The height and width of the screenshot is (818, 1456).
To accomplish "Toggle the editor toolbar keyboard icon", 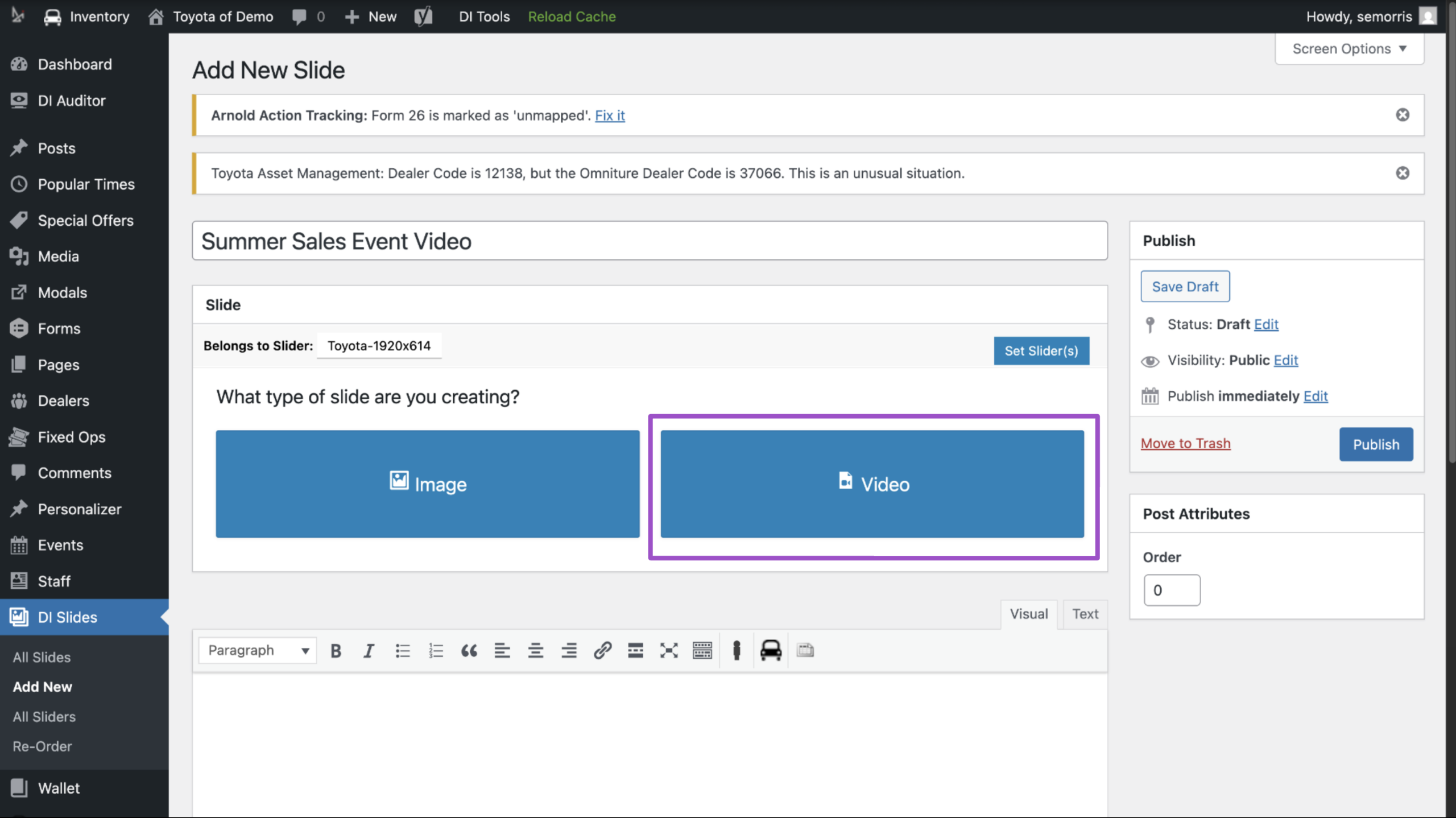I will [702, 650].
